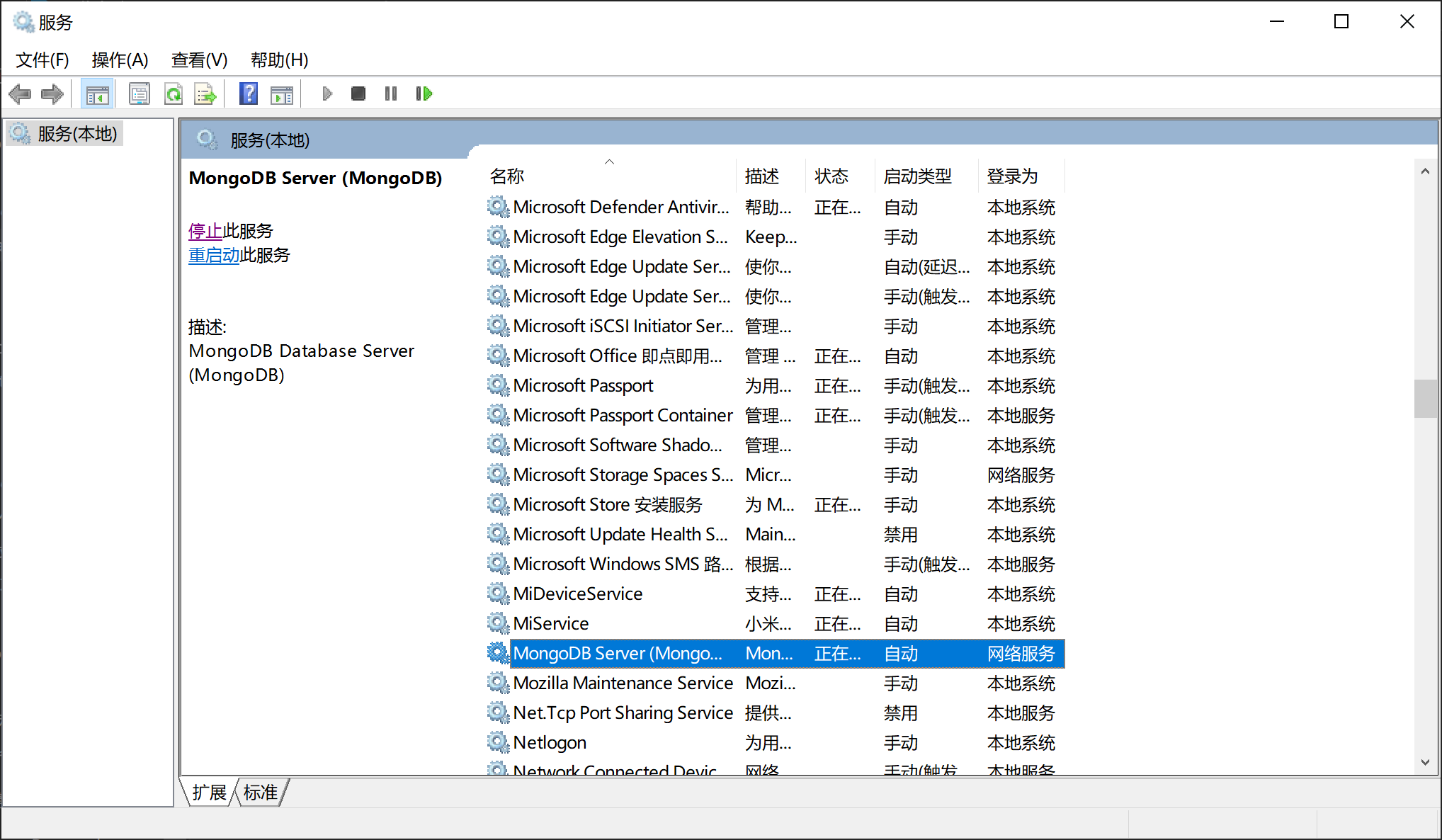Image resolution: width=1442 pixels, height=840 pixels.
Task: Click the 服务 app icon in title bar
Action: 23,22
